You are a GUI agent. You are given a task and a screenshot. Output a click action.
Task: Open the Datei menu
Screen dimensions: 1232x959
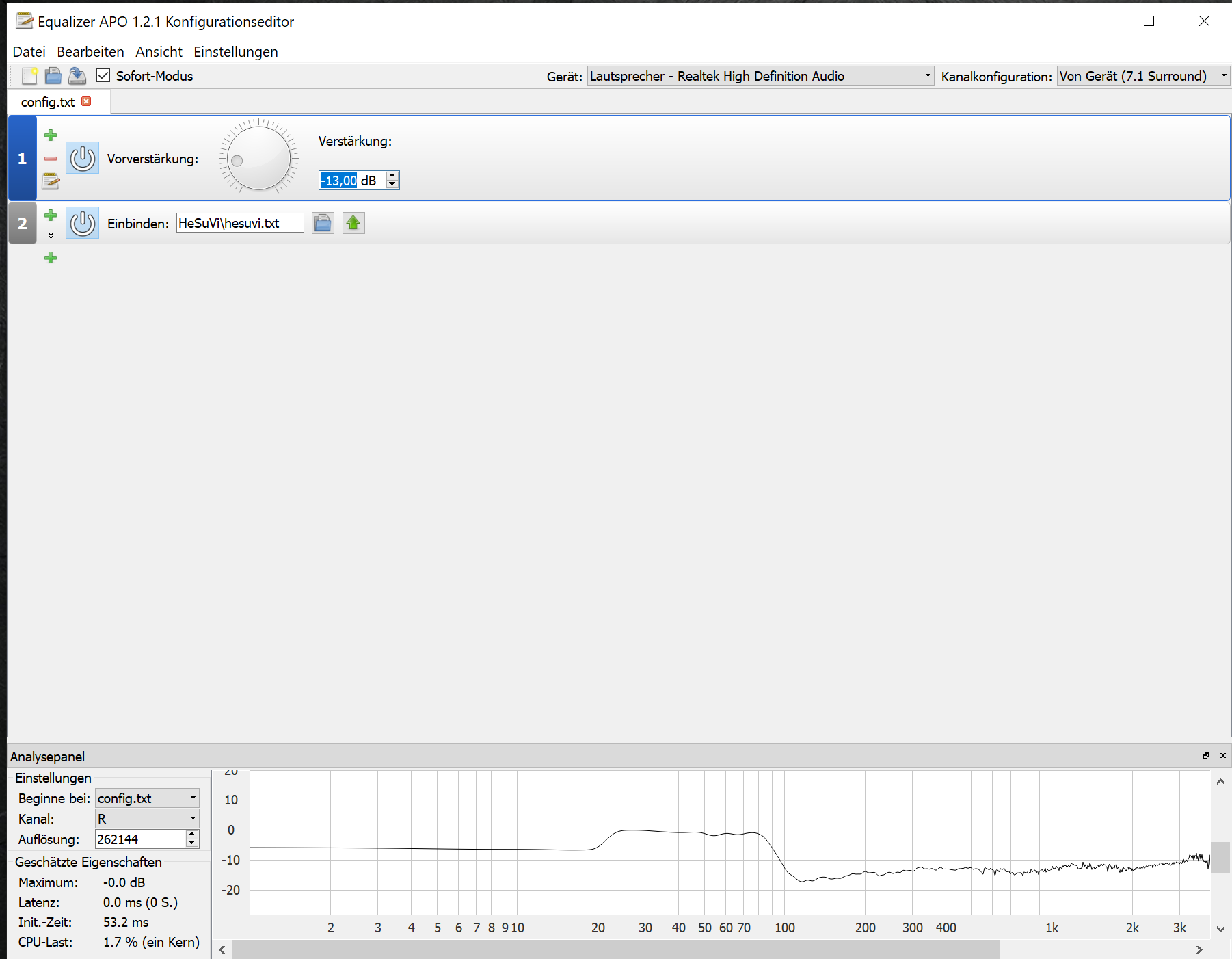(29, 52)
